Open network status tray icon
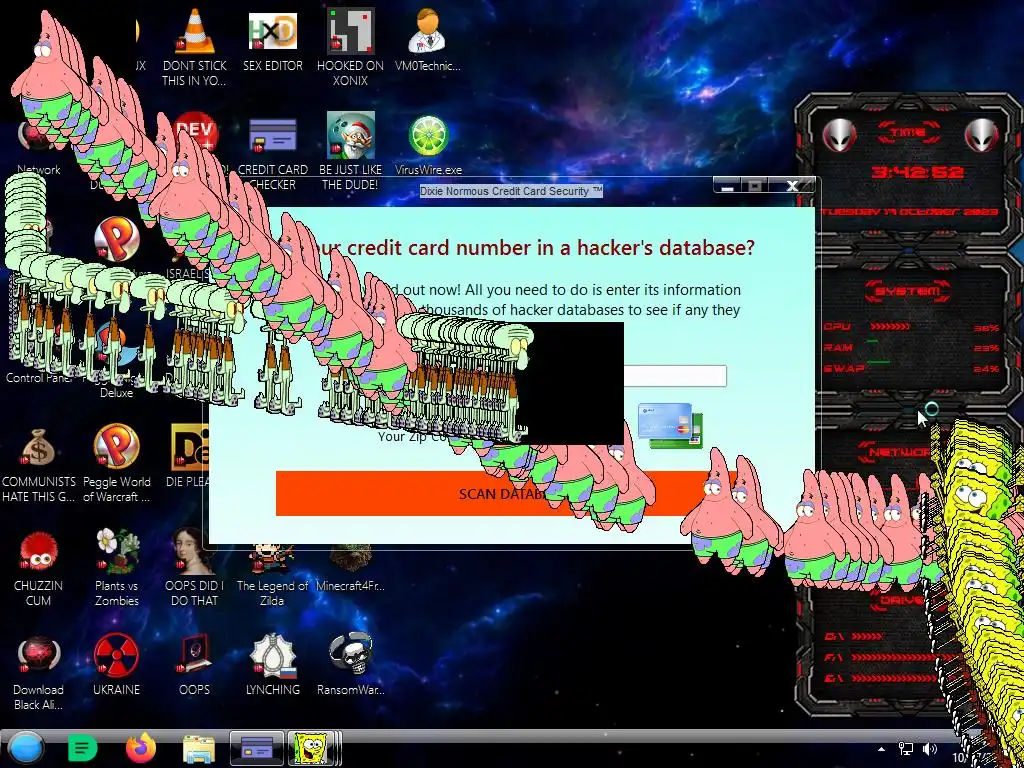The image size is (1024, 768). [x=906, y=749]
